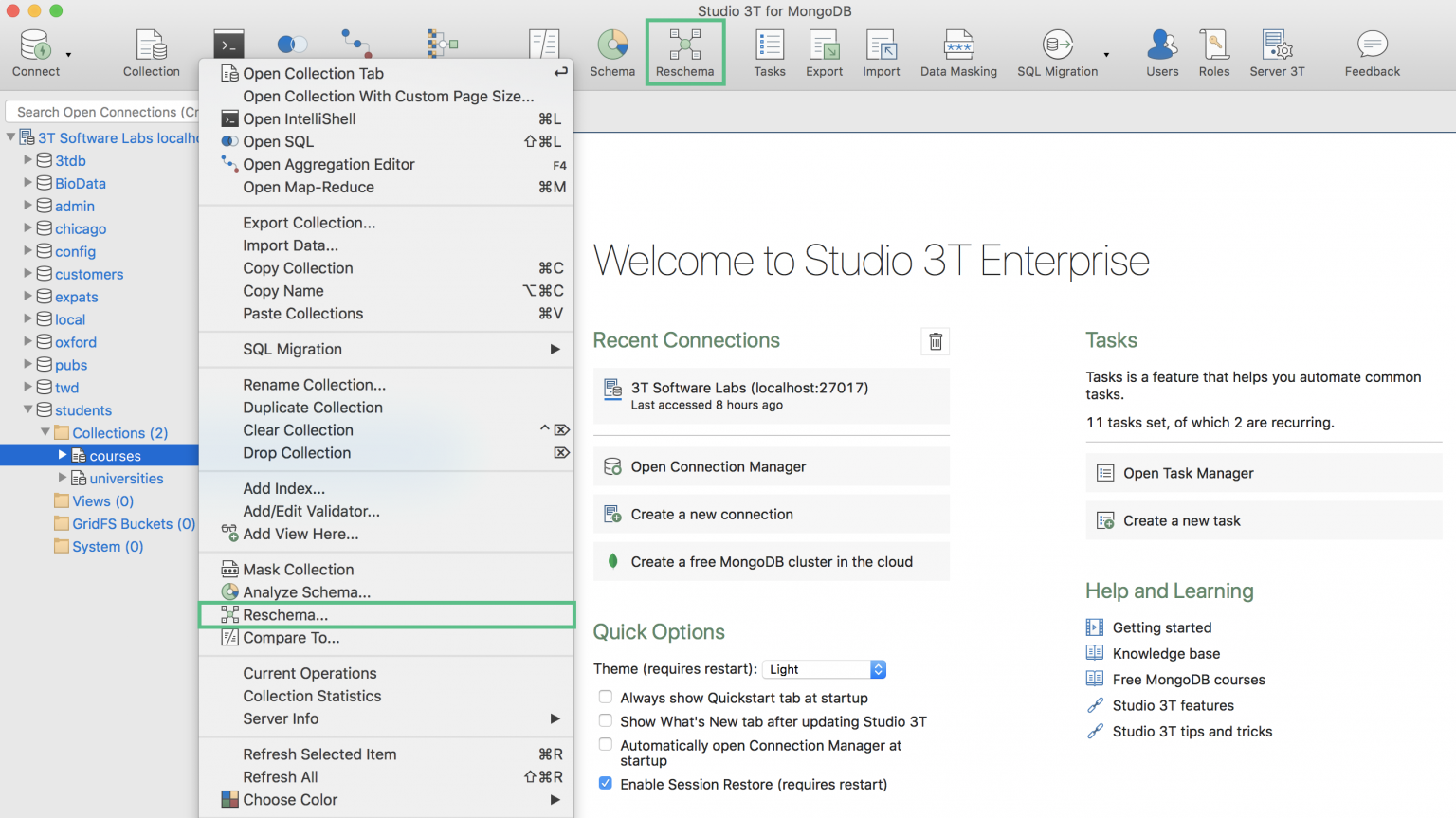Viewport: 1456px width, 818px height.
Task: Open the Import tool
Action: point(881,51)
